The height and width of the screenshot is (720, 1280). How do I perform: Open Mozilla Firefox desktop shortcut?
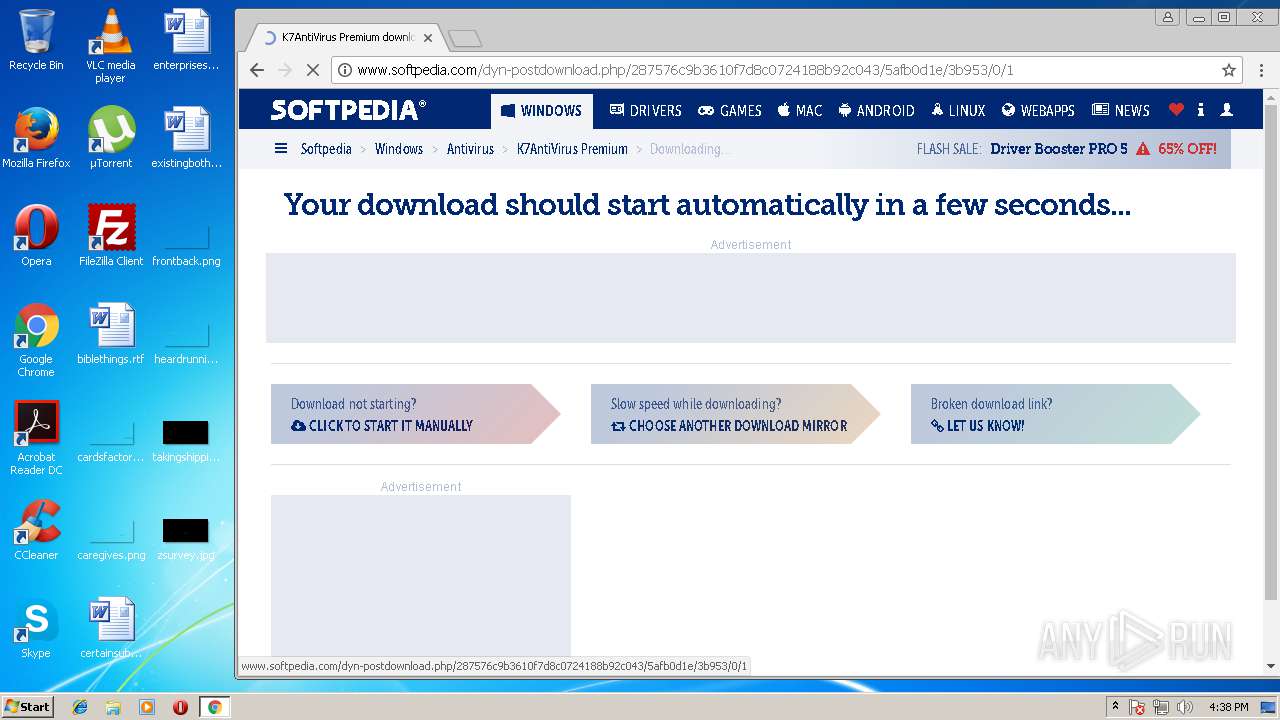point(36,137)
